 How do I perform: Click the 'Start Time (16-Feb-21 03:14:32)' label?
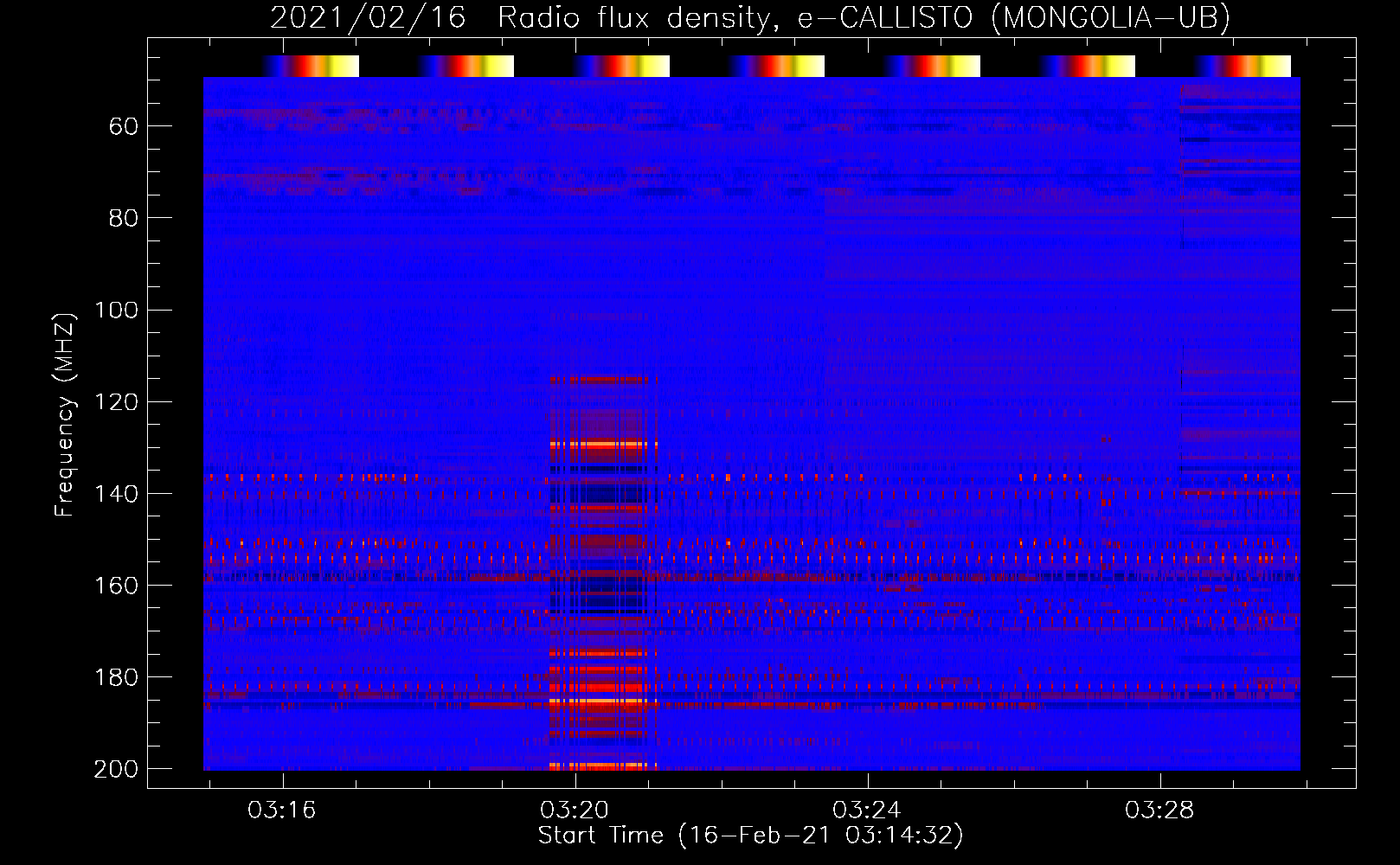point(750,836)
